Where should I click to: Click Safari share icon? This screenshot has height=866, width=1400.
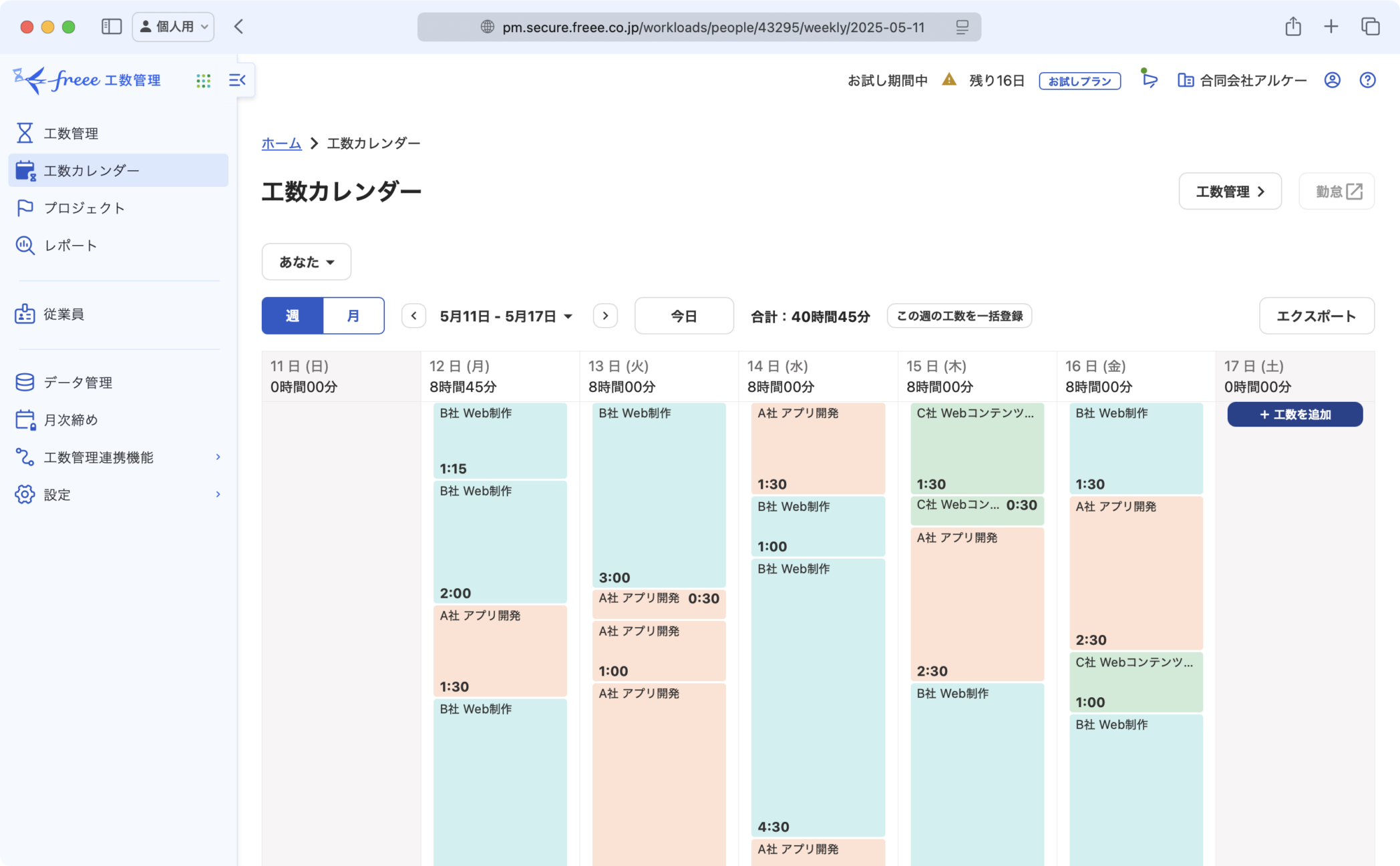[x=1293, y=26]
